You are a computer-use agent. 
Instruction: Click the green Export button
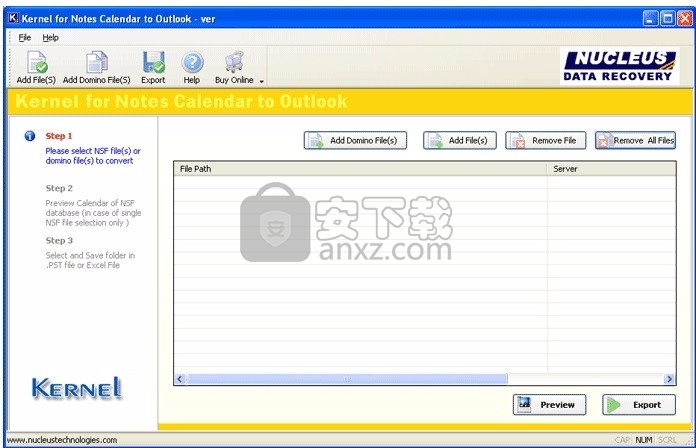pos(639,404)
